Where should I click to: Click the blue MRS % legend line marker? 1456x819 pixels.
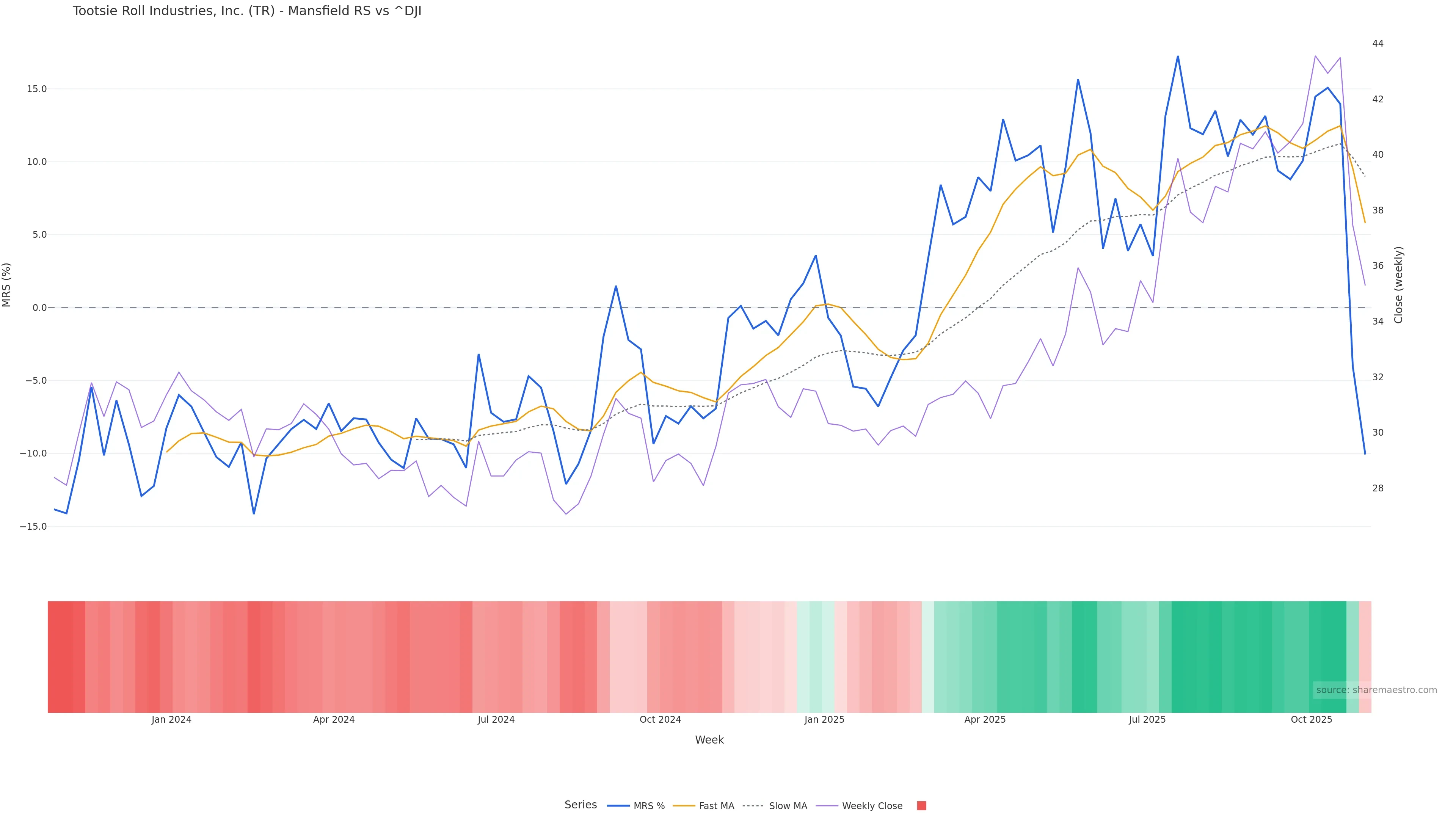[618, 806]
